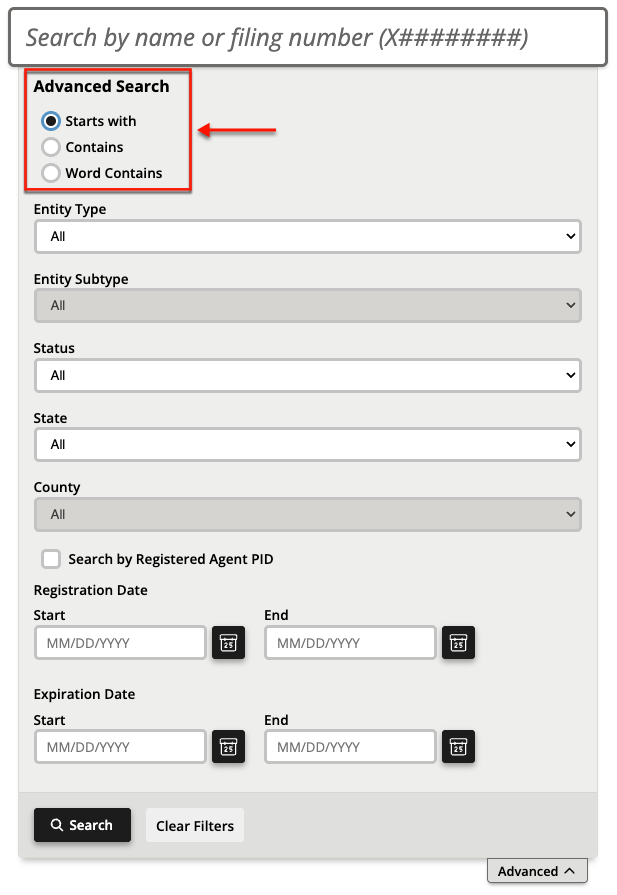This screenshot has height=895, width=617.
Task: Click the Entity Subtype label
Action: (81, 279)
